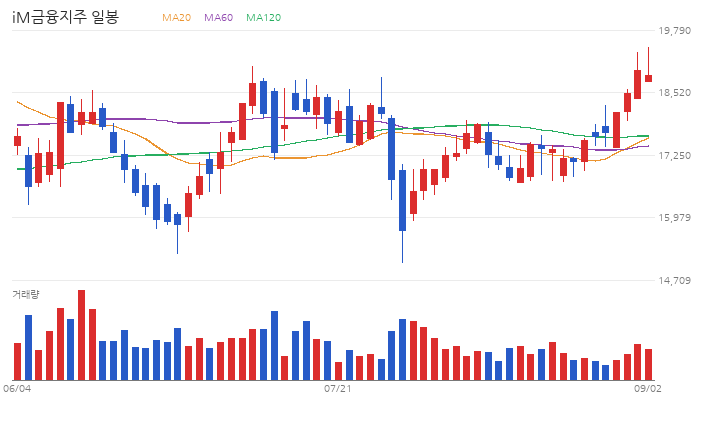Screen dimensions: 720x440
Task: Click the 거래량 volume label
Action: click(x=26, y=294)
